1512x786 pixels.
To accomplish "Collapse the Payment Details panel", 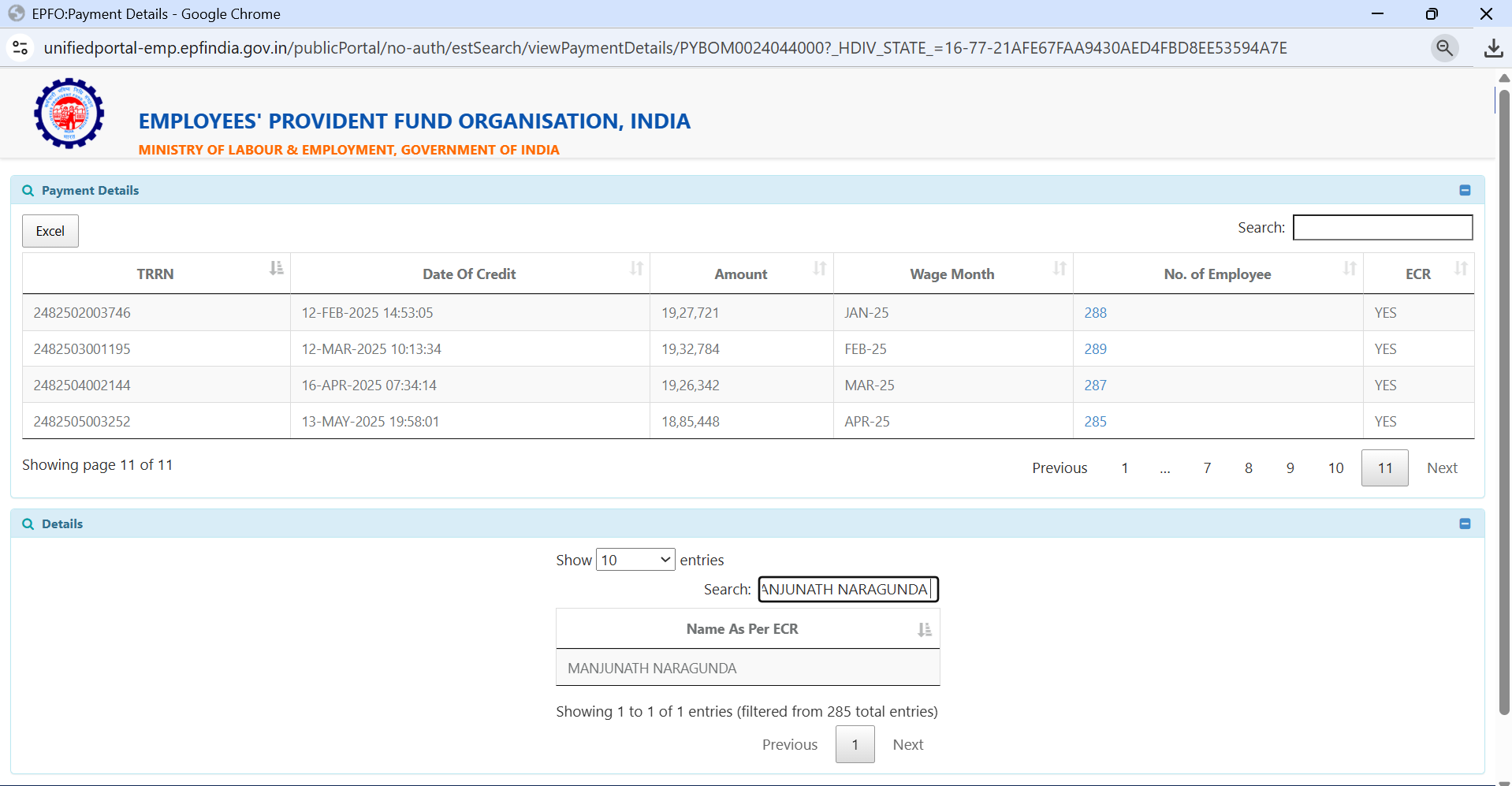I will point(1465,190).
